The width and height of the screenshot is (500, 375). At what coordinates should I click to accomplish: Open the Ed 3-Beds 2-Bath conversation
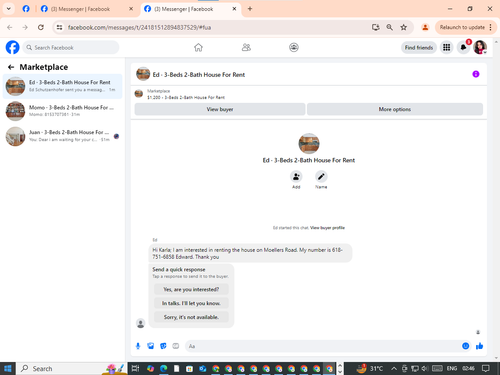62,86
